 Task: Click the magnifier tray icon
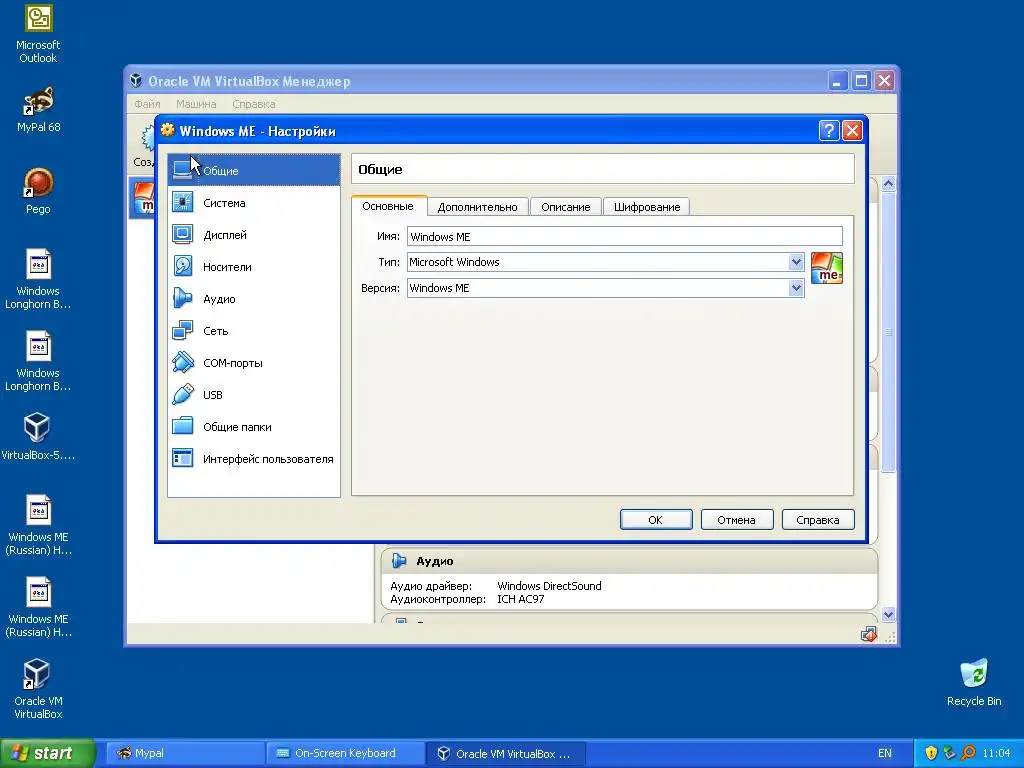(x=968, y=753)
